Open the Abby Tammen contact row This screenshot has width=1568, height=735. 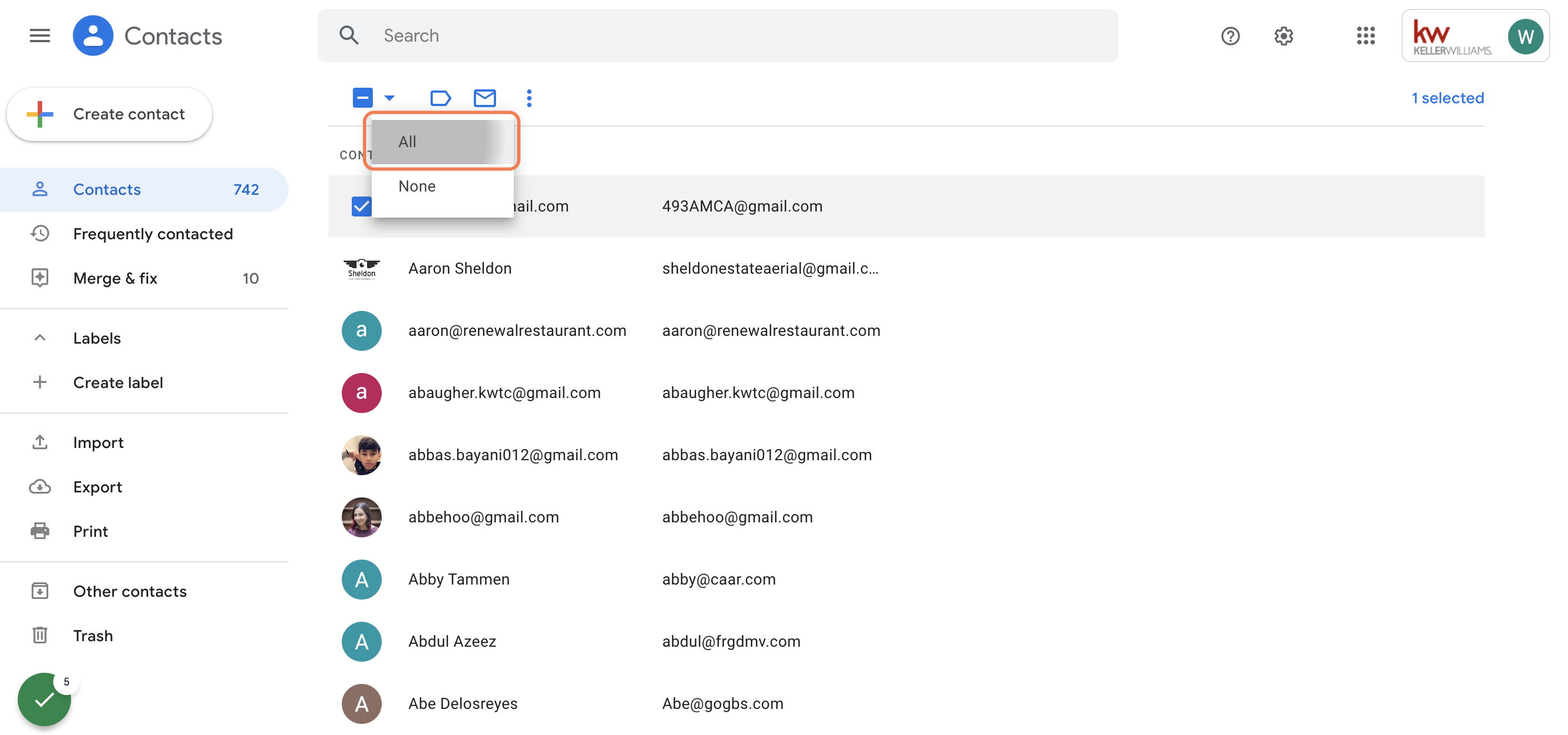pos(906,579)
